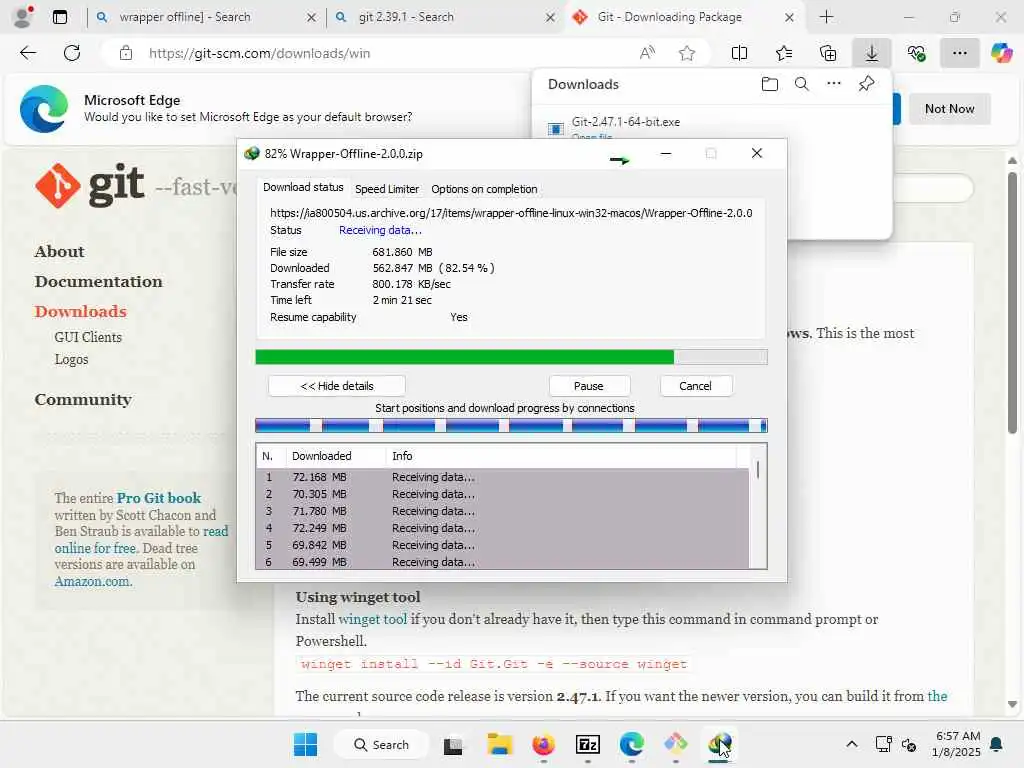Open downloads folder icon in Downloads panel
The height and width of the screenshot is (768, 1024).
(770, 84)
